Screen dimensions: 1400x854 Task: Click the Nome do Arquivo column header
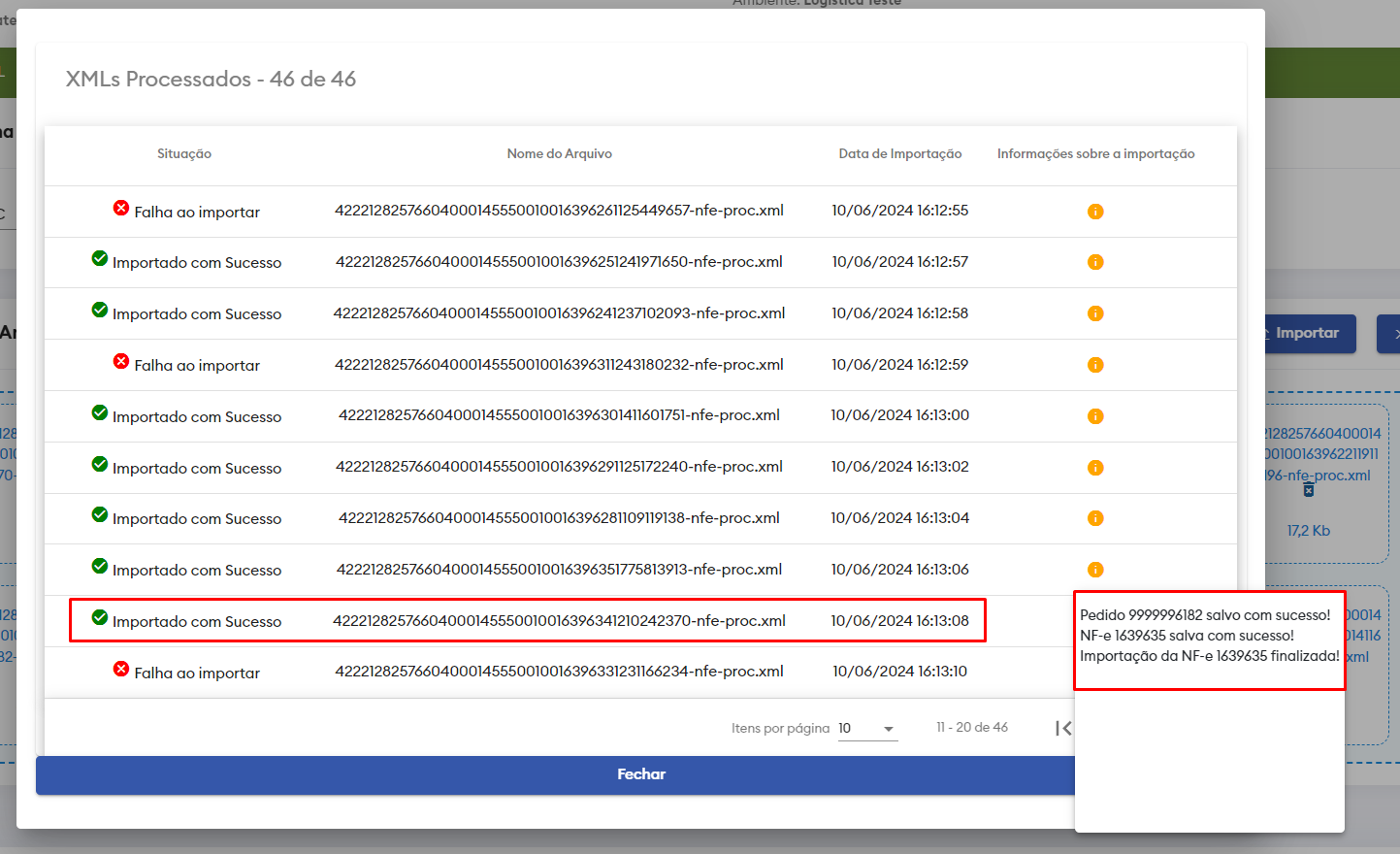pyautogui.click(x=559, y=154)
